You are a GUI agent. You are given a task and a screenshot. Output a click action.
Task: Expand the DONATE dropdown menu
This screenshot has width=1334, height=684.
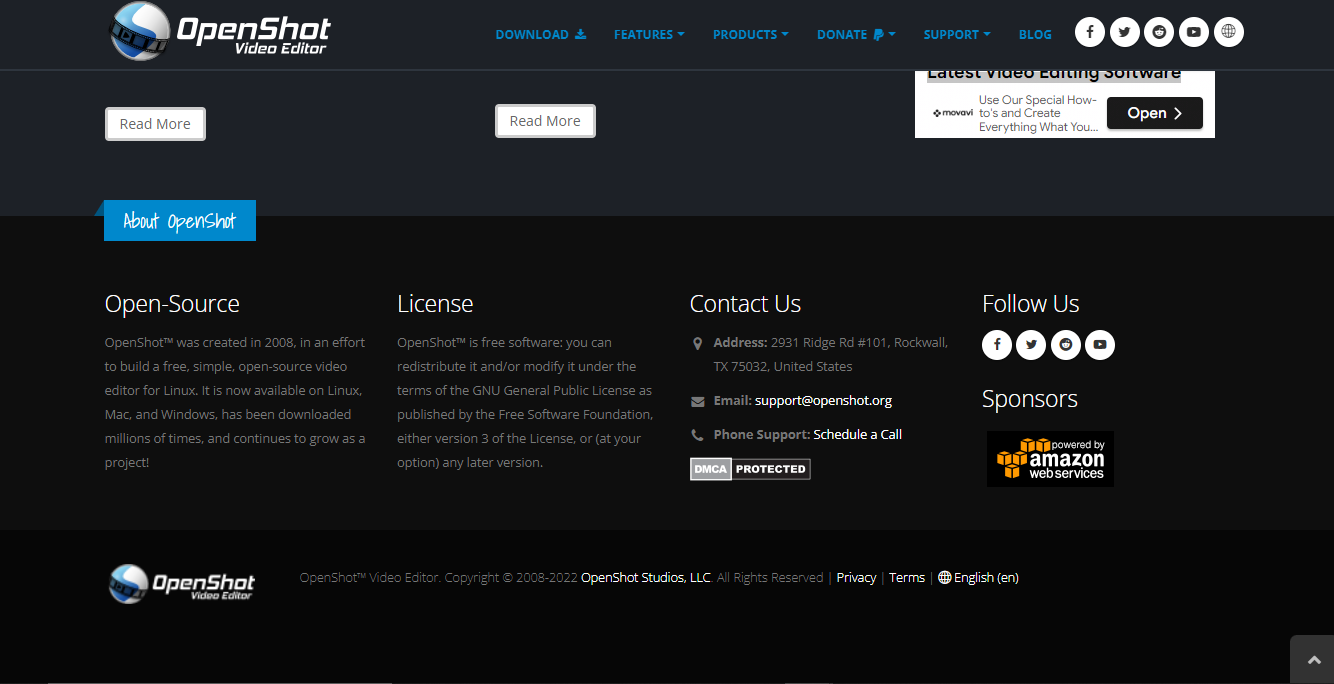point(856,34)
